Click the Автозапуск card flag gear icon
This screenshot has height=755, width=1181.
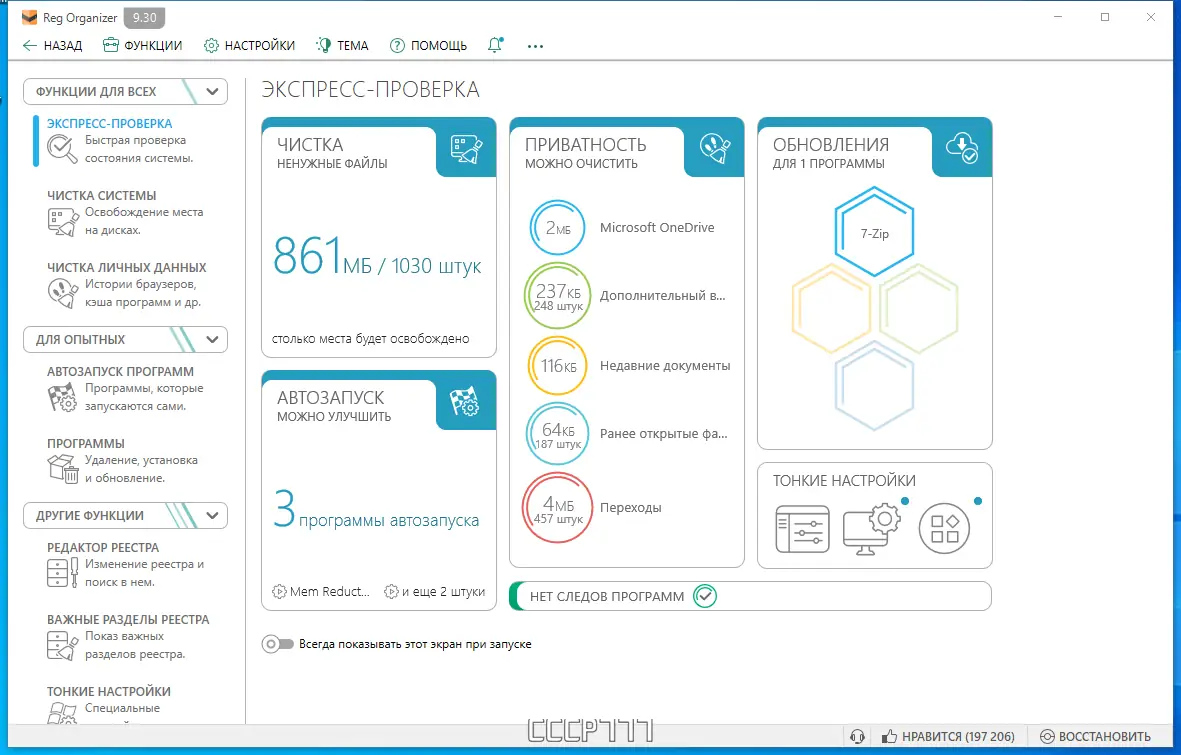click(x=465, y=402)
